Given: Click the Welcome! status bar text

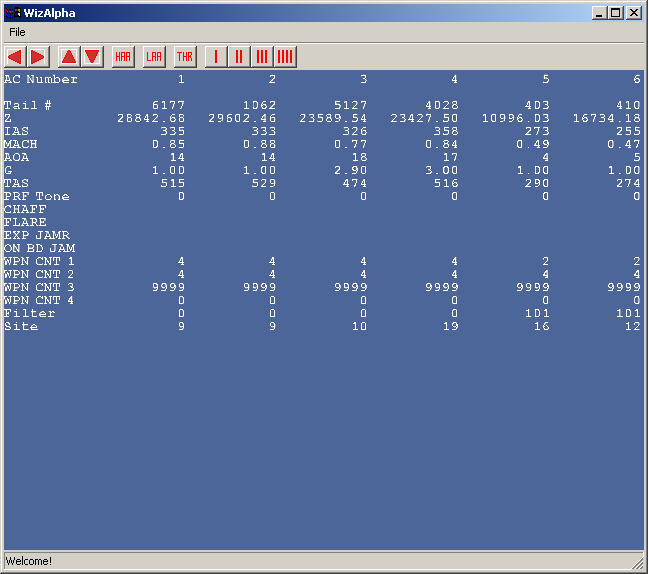Looking at the screenshot, I should (29, 561).
